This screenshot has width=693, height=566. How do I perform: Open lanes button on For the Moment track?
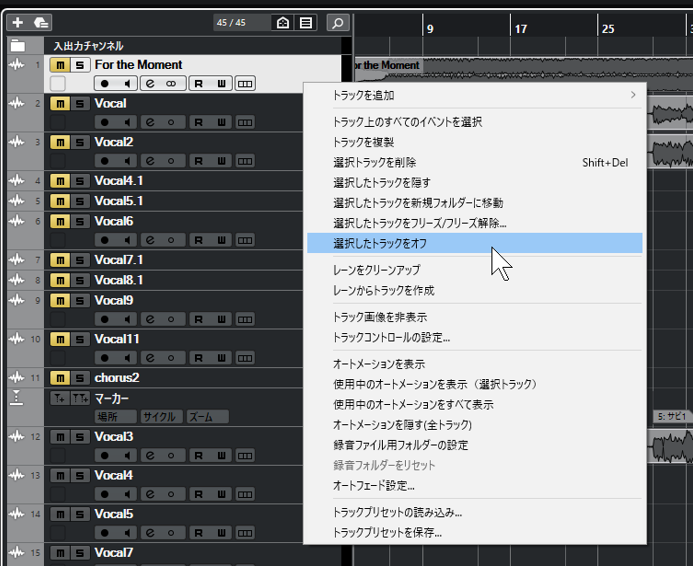pos(245,83)
